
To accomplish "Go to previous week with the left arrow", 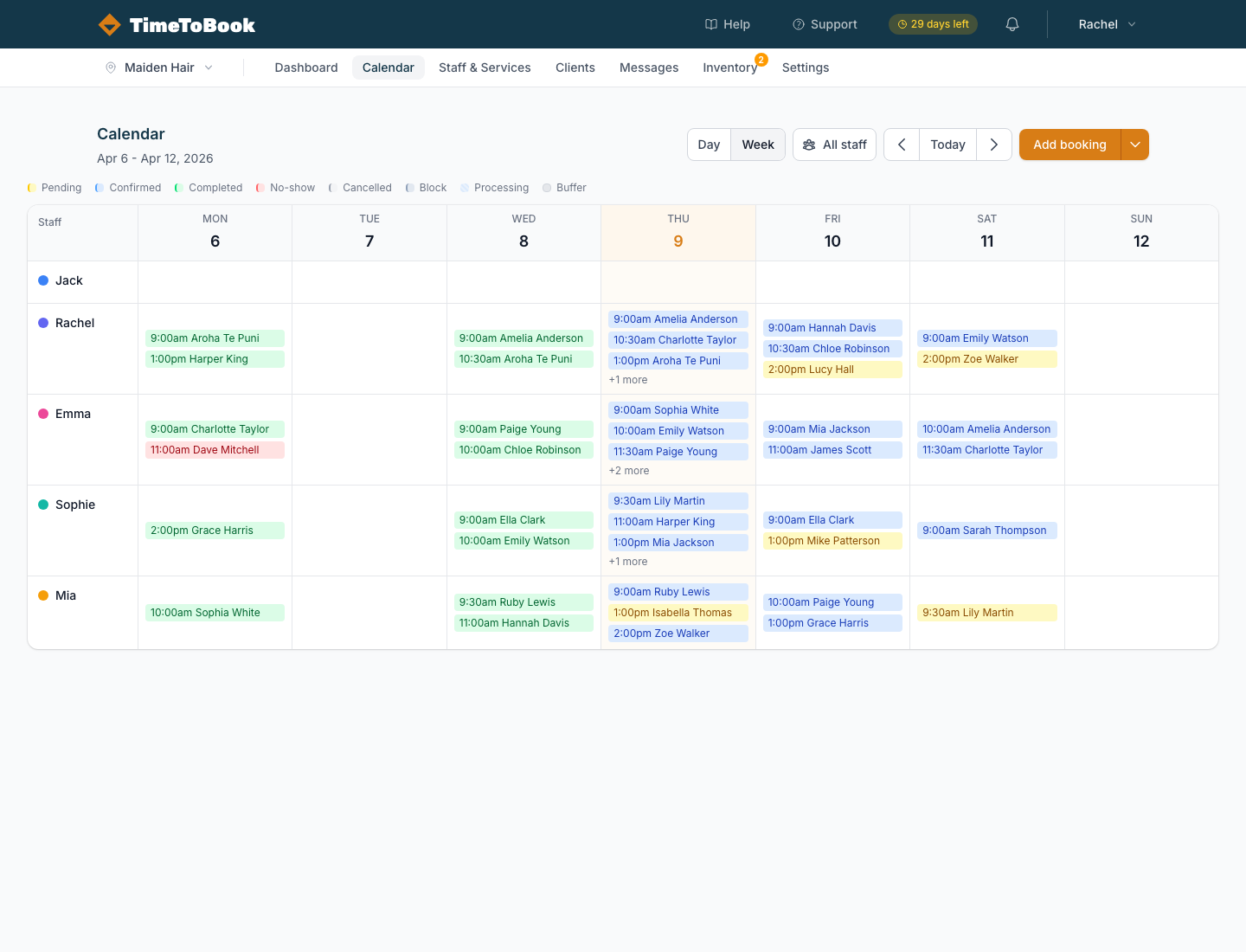I will click(901, 145).
